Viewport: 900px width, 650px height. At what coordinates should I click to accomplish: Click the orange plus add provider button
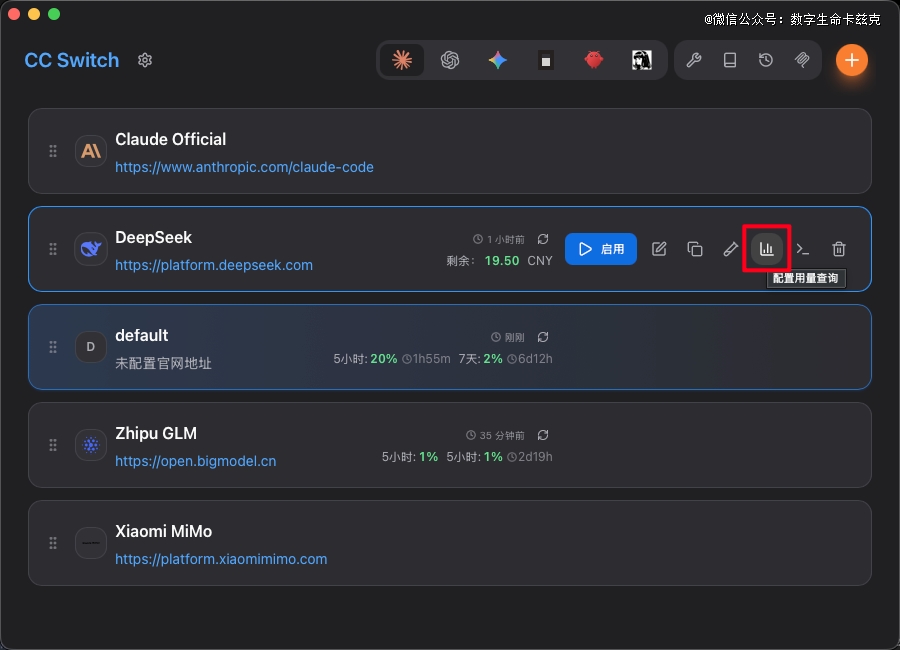coord(851,60)
